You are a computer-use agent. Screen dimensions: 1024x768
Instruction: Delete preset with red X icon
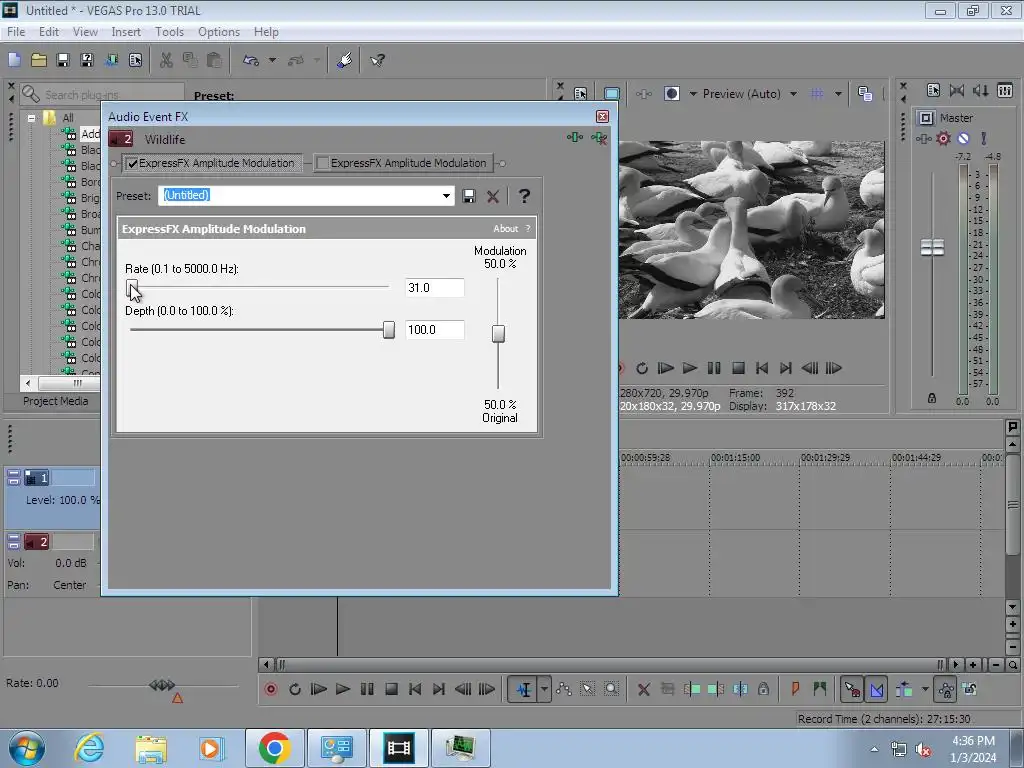click(493, 196)
